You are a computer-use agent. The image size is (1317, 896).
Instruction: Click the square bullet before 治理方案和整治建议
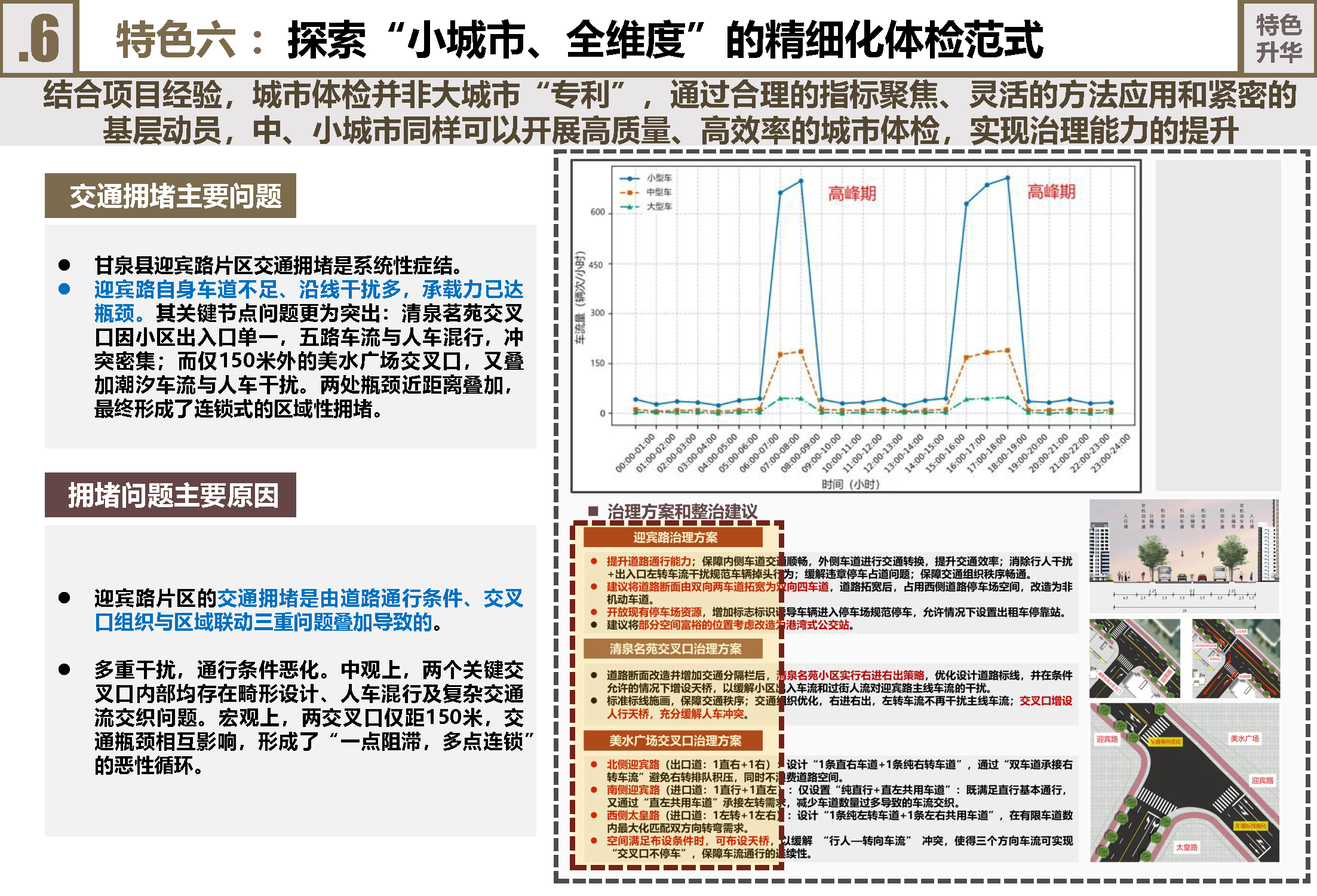click(x=593, y=511)
